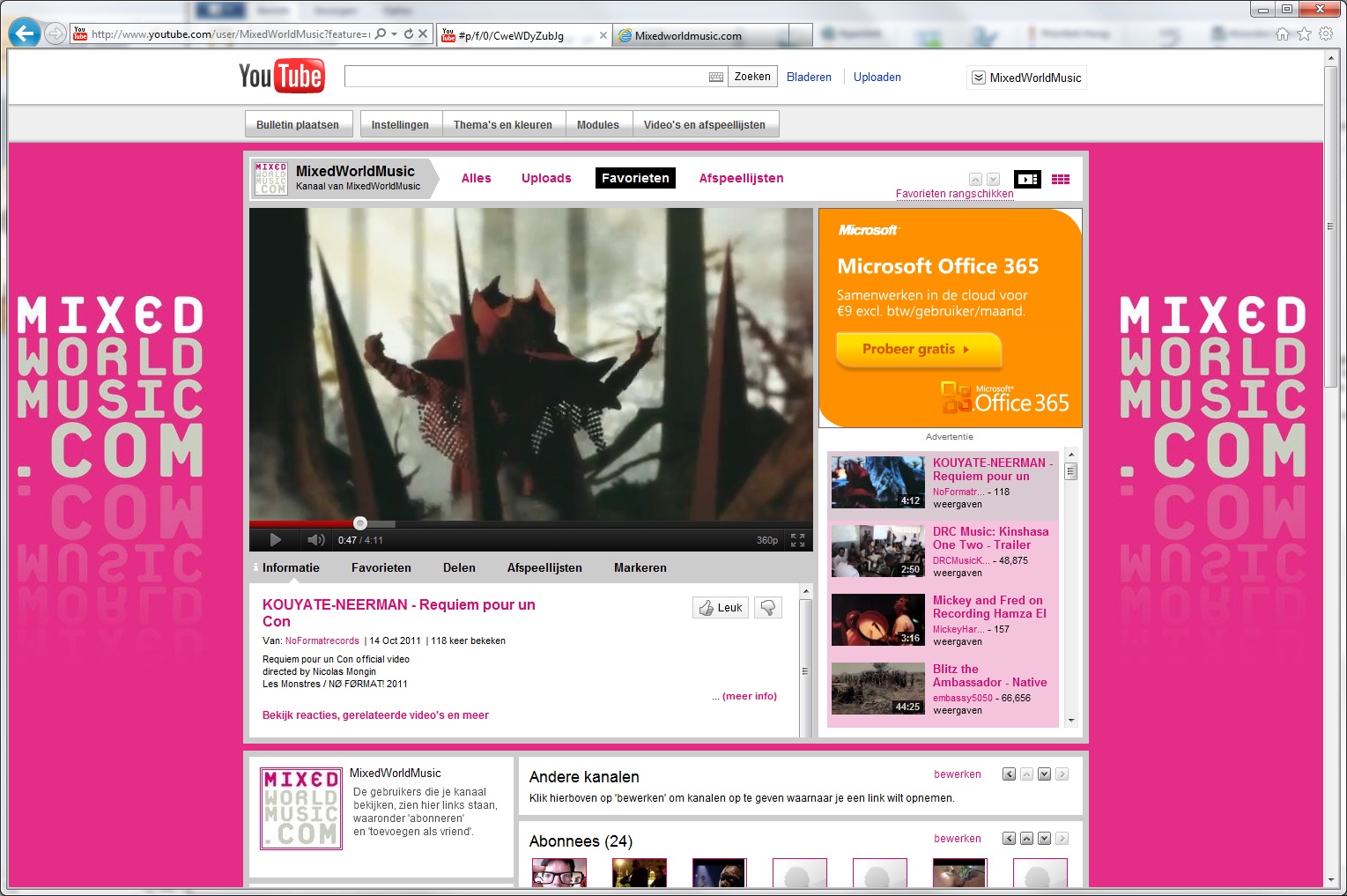The width and height of the screenshot is (1347, 896).
Task: Click the YouTube logo
Action: point(281,77)
